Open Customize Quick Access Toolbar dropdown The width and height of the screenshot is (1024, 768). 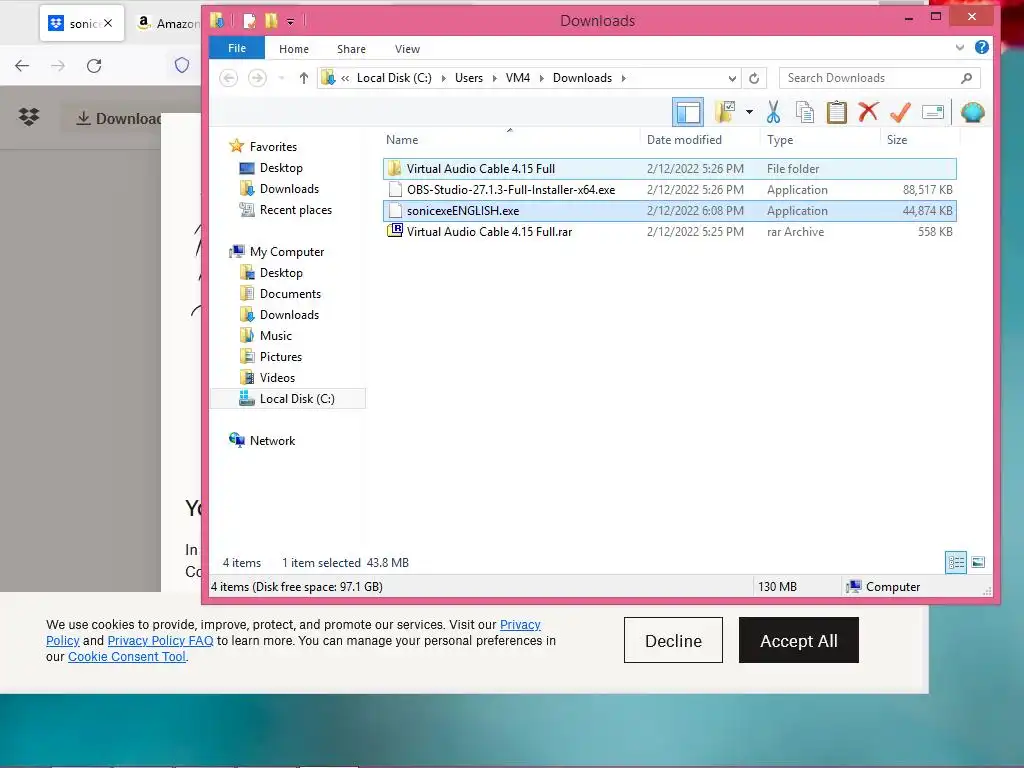291,22
